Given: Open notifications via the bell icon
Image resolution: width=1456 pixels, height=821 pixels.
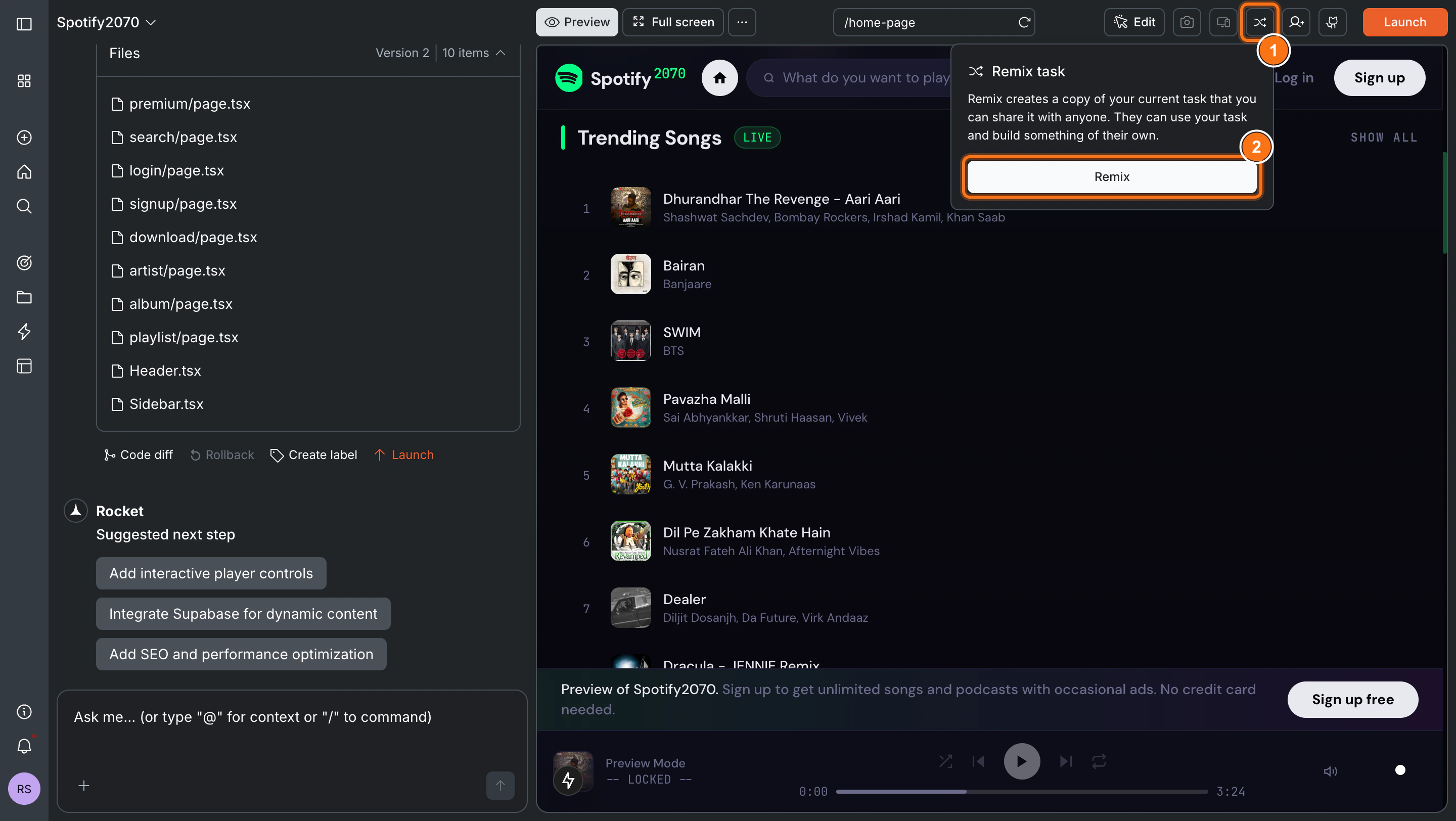Looking at the screenshot, I should point(24,746).
